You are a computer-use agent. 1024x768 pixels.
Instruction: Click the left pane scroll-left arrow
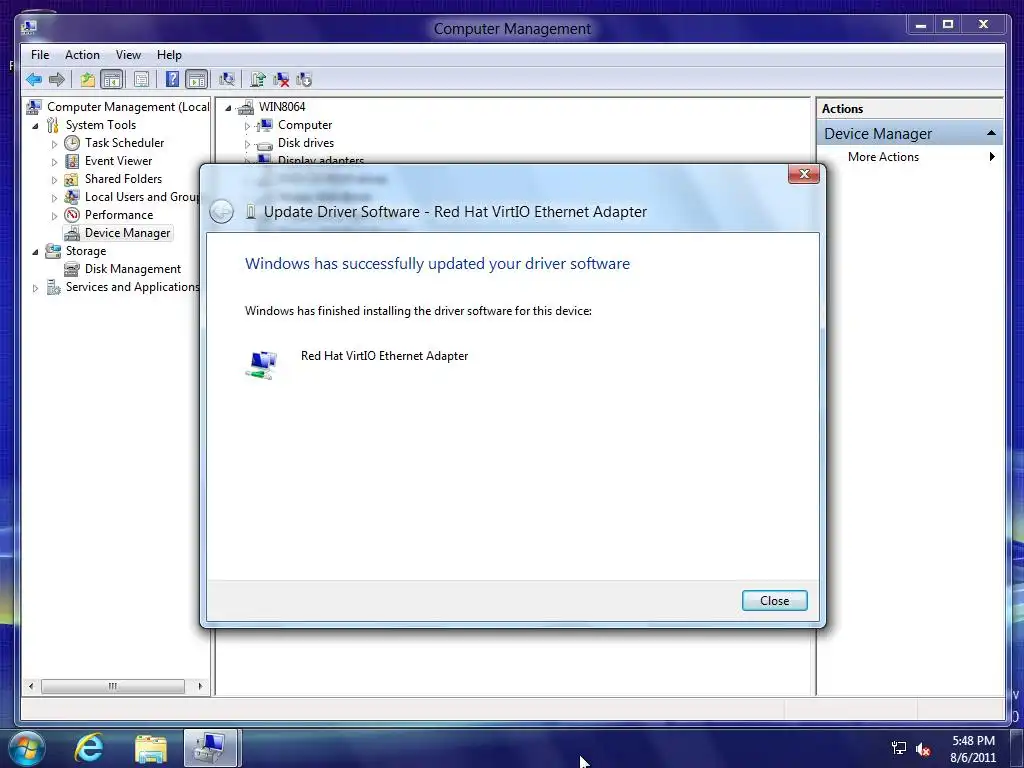(31, 686)
